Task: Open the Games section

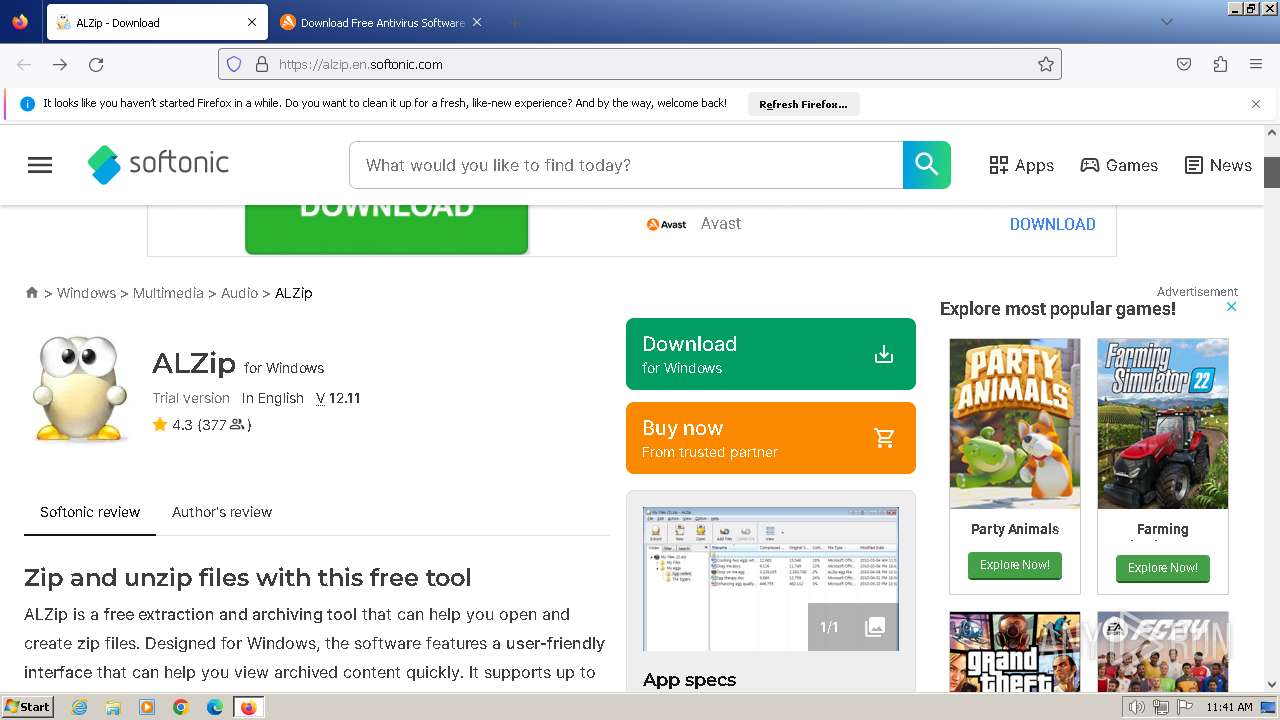Action: tap(1119, 165)
